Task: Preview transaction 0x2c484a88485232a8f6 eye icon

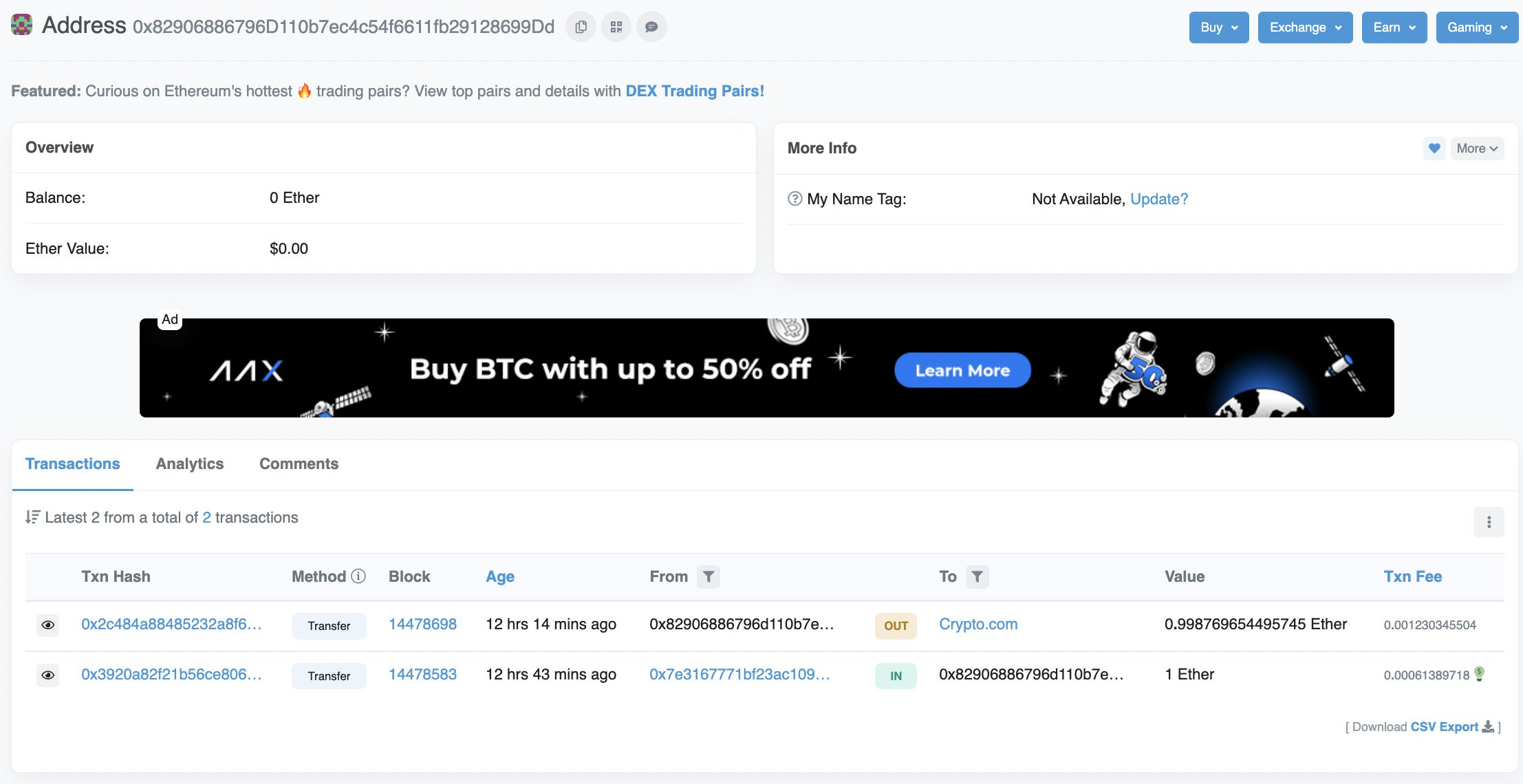Action: point(47,625)
